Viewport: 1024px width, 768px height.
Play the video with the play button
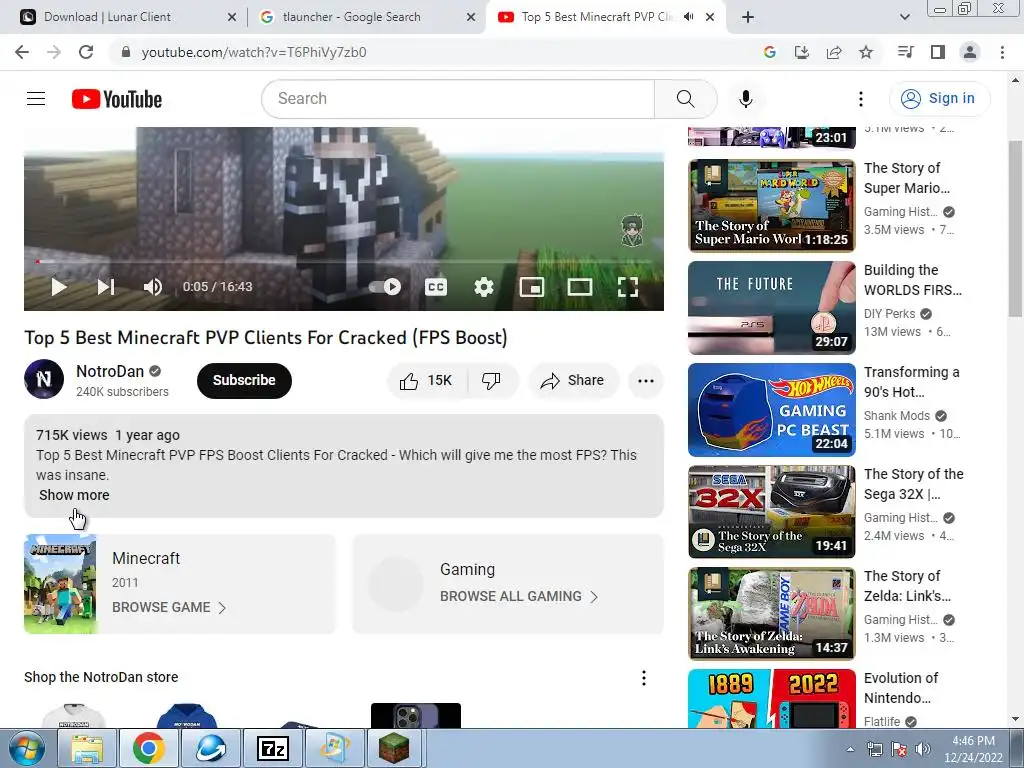point(59,287)
